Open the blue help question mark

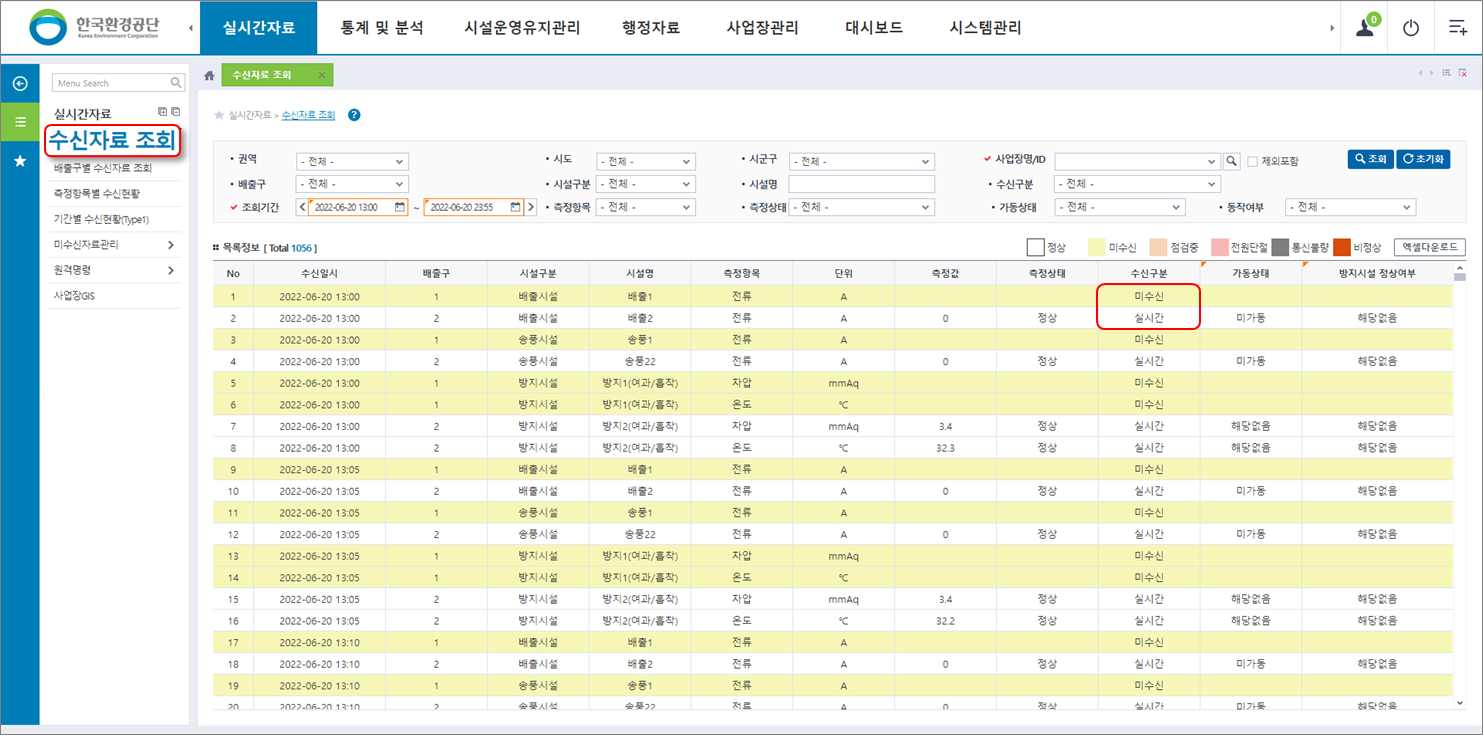pos(354,115)
